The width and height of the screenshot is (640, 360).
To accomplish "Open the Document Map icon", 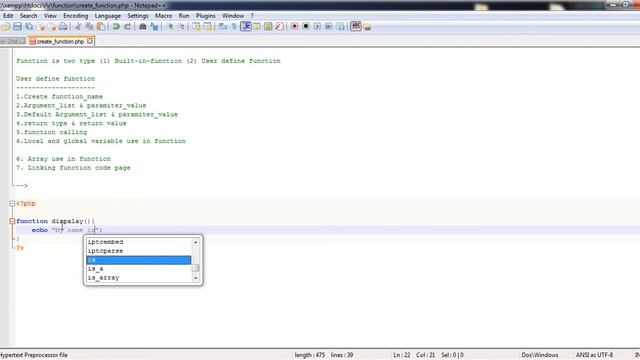I will point(268,27).
